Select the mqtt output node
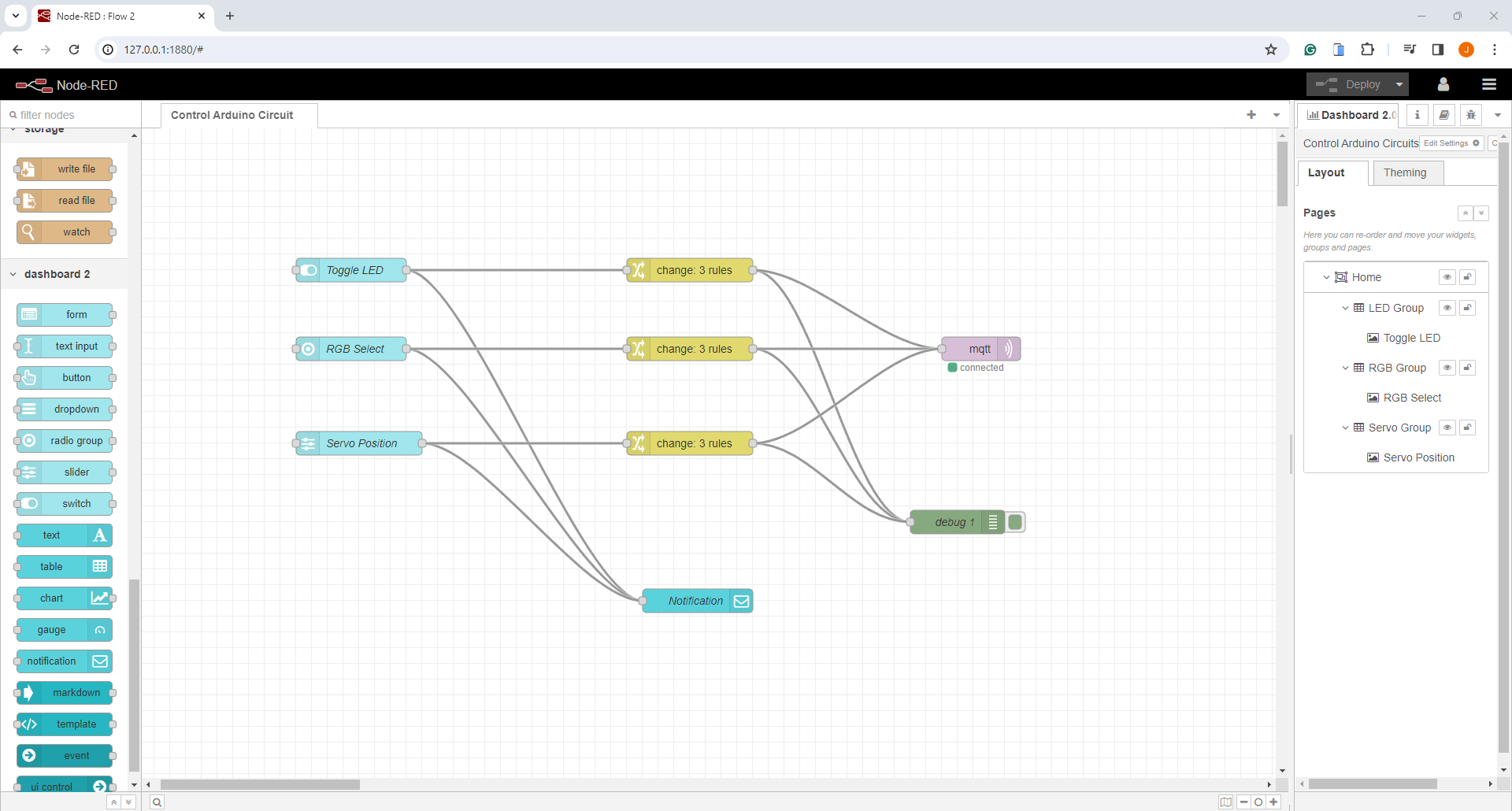 (x=981, y=349)
